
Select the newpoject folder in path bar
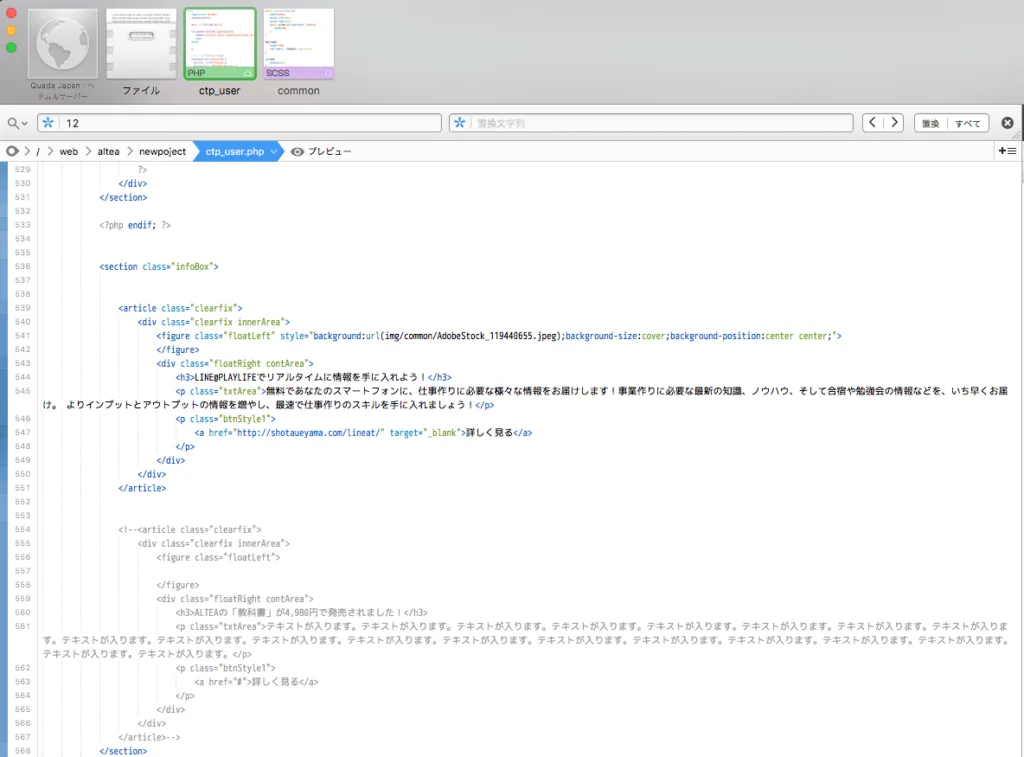pyautogui.click(x=163, y=152)
